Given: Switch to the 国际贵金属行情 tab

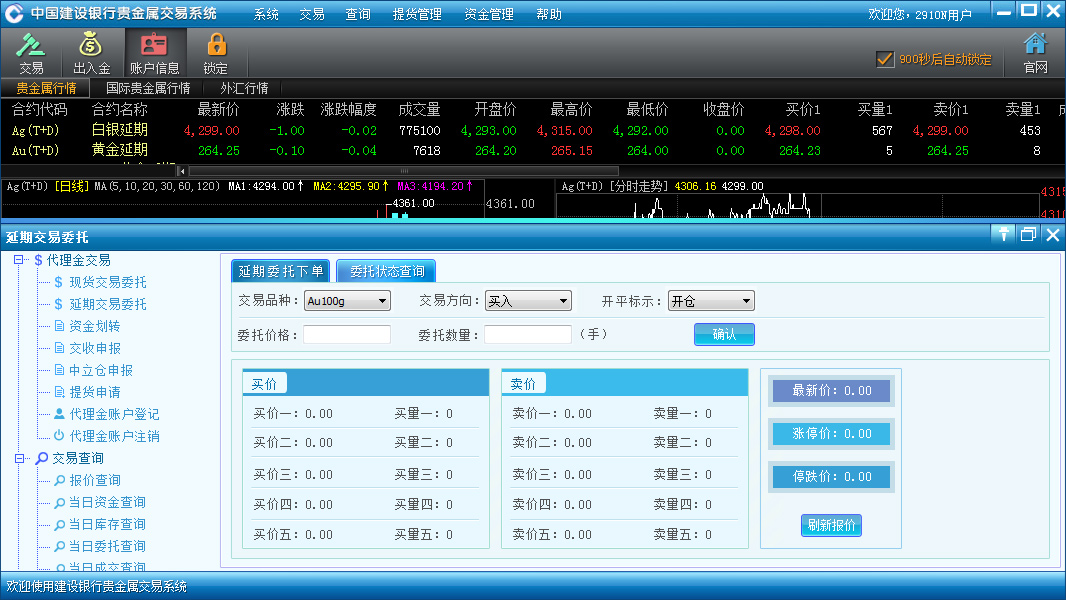Looking at the screenshot, I should click(148, 88).
